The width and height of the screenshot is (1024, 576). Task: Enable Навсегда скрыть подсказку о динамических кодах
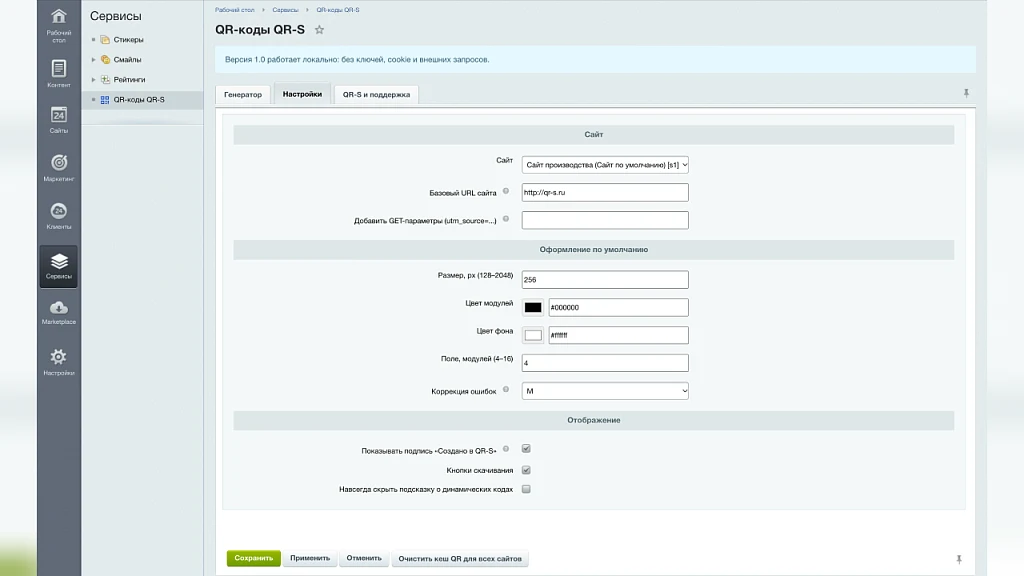click(526, 488)
